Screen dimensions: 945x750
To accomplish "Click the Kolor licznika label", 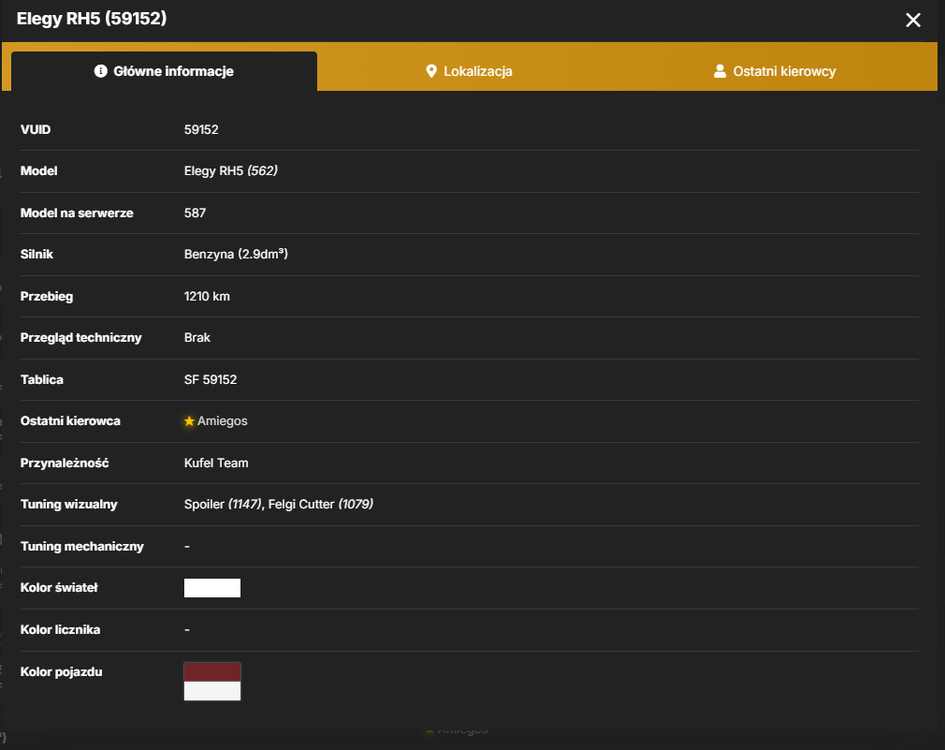I will [x=60, y=629].
